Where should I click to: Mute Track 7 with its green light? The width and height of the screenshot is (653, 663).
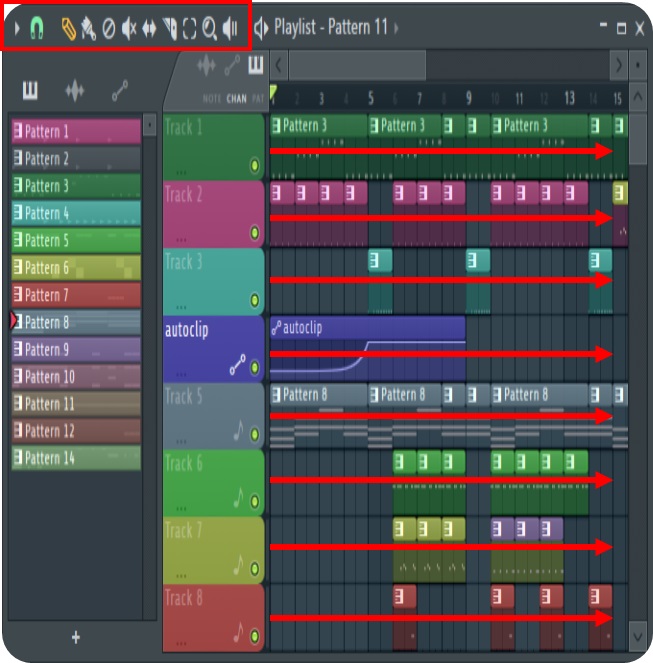[x=255, y=569]
